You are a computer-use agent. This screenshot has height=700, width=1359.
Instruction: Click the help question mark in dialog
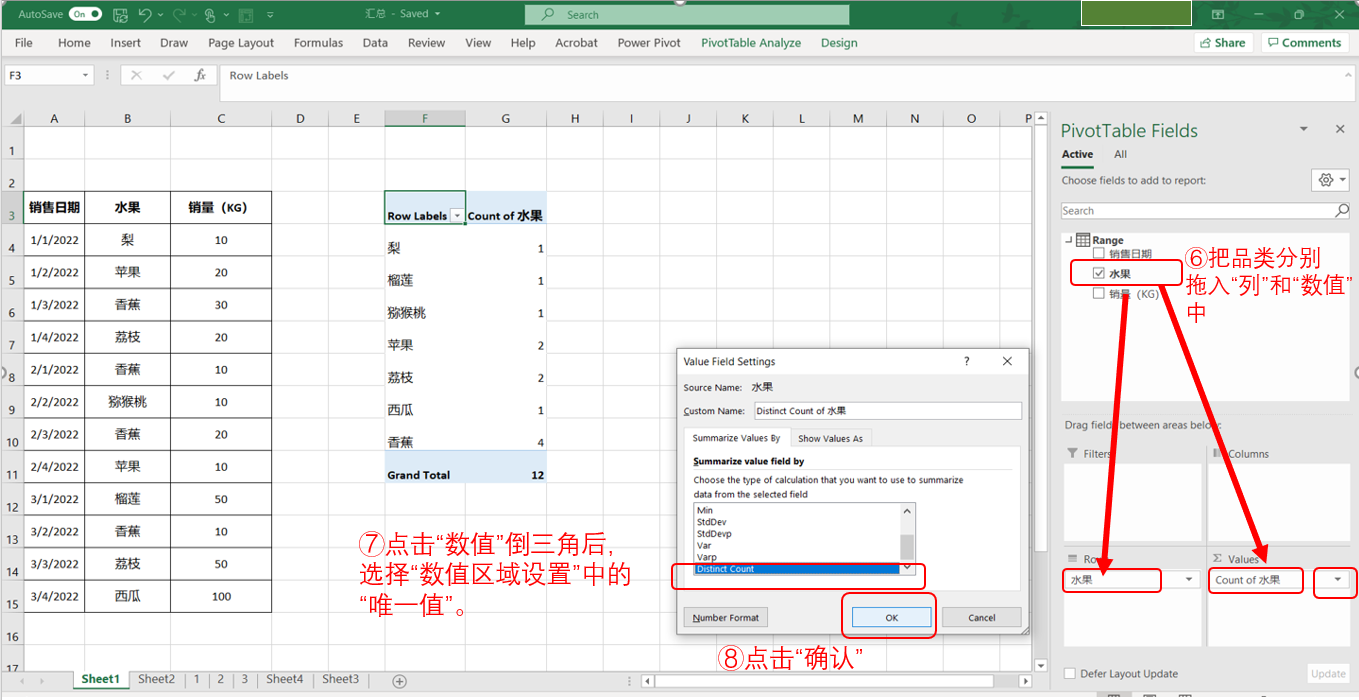click(x=967, y=362)
